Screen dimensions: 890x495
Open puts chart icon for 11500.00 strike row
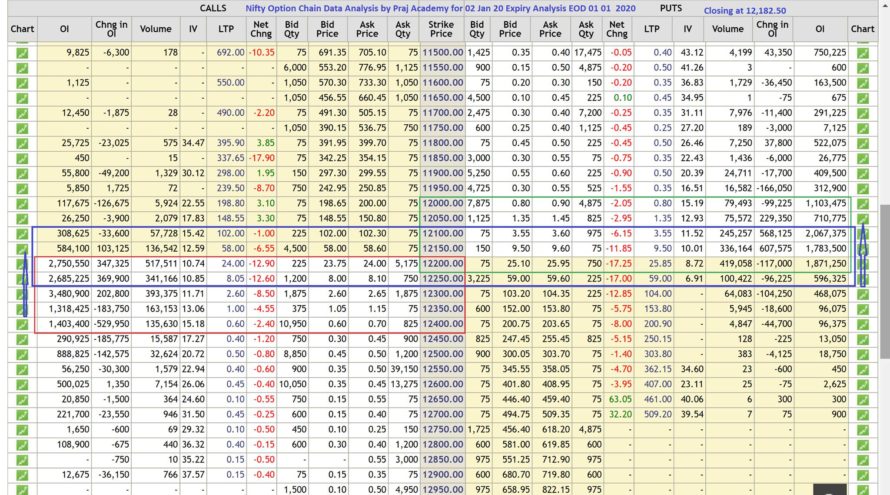pyautogui.click(x=863, y=53)
